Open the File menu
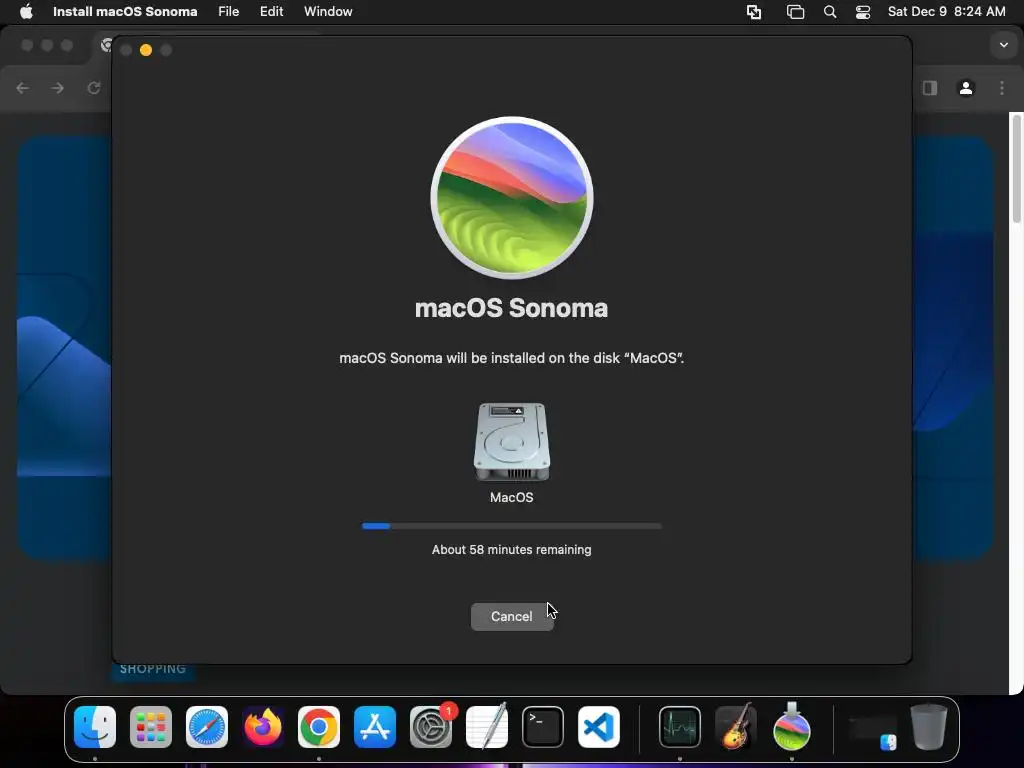 [x=229, y=12]
